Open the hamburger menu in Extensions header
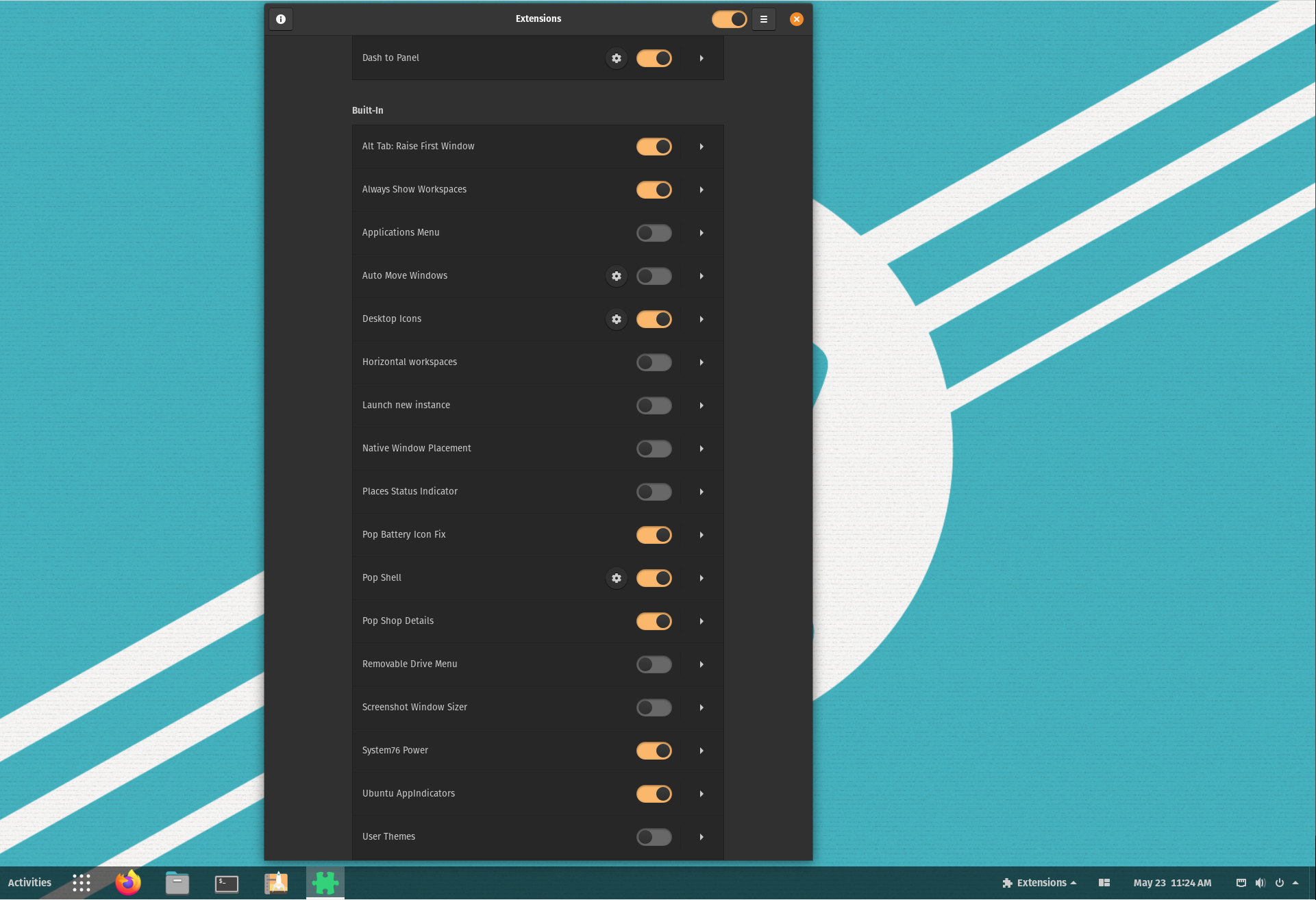 coord(763,19)
